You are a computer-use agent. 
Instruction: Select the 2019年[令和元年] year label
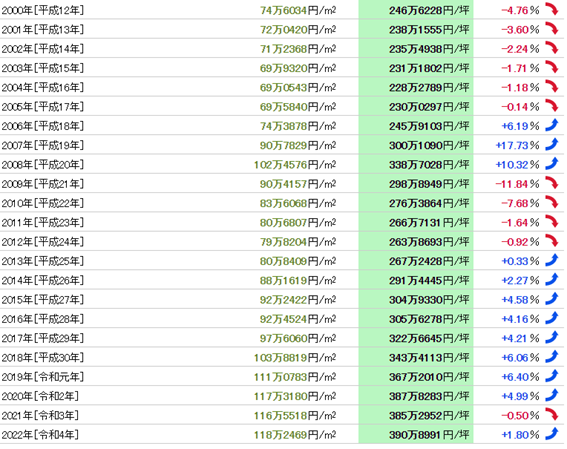[x=43, y=377]
